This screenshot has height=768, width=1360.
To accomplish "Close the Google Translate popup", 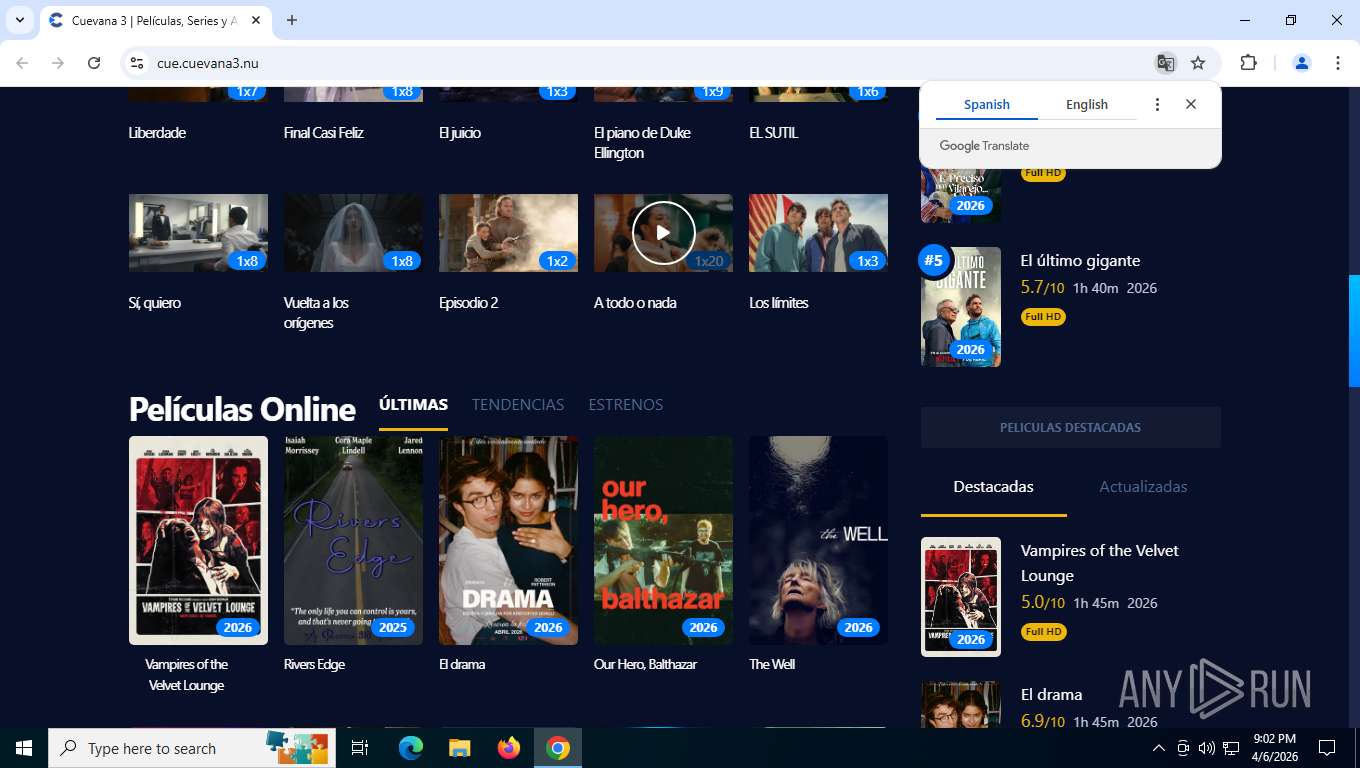I will (x=1191, y=104).
